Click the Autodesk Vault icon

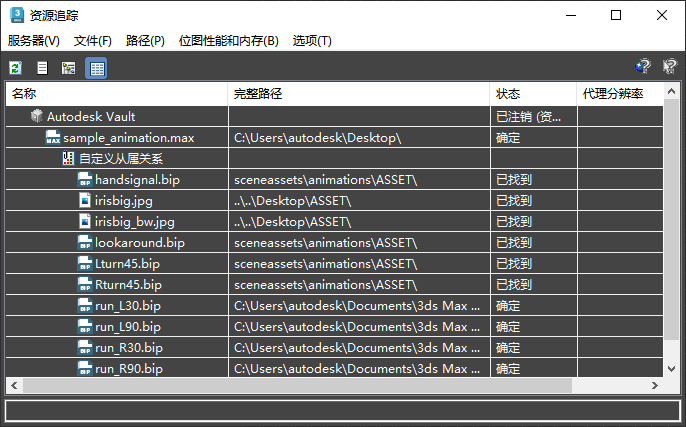point(37,116)
